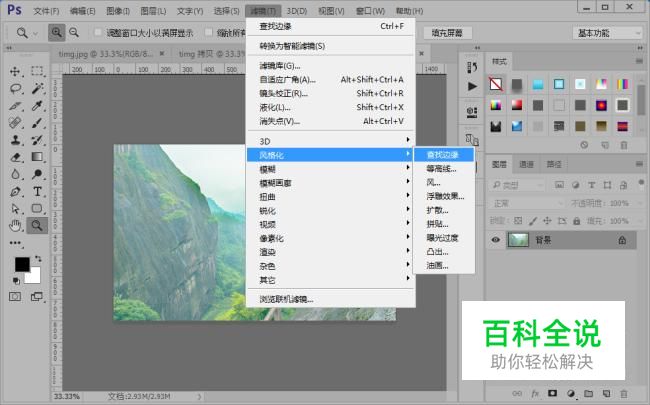Toggle zoom all windows checkbox
This screenshot has height=405, width=650.
coord(209,32)
